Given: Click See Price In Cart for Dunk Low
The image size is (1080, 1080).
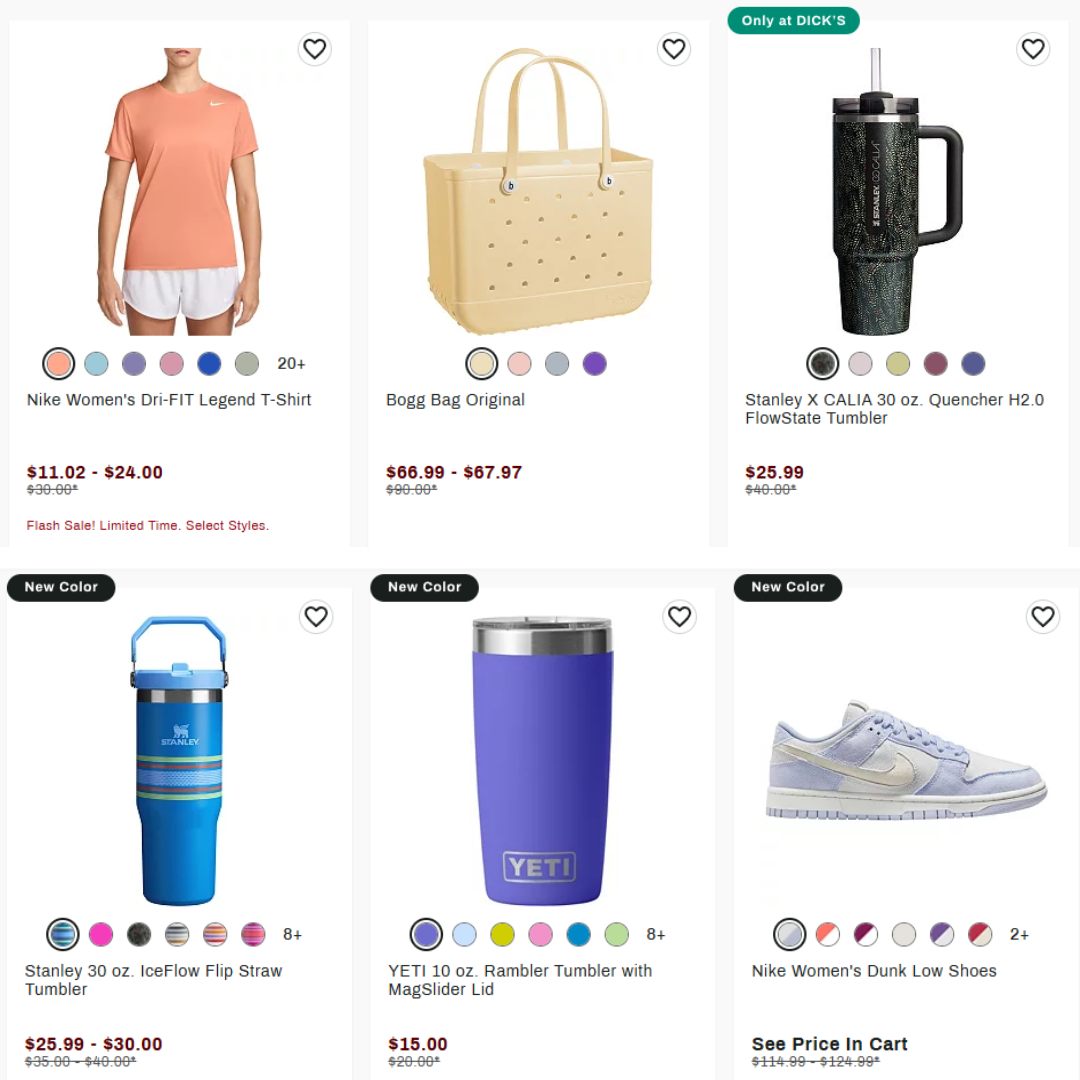Looking at the screenshot, I should tap(829, 1044).
